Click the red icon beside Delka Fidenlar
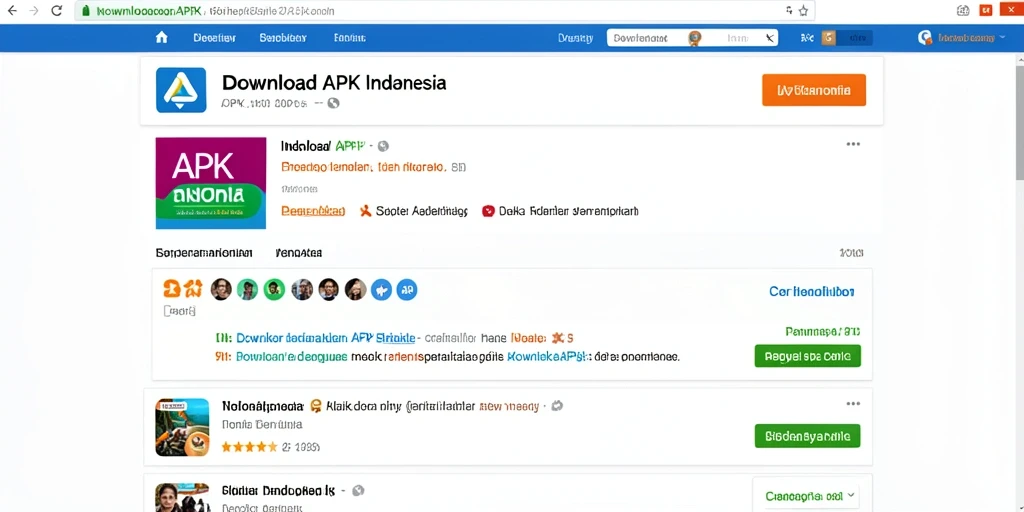The height and width of the screenshot is (512, 1024). pos(488,211)
